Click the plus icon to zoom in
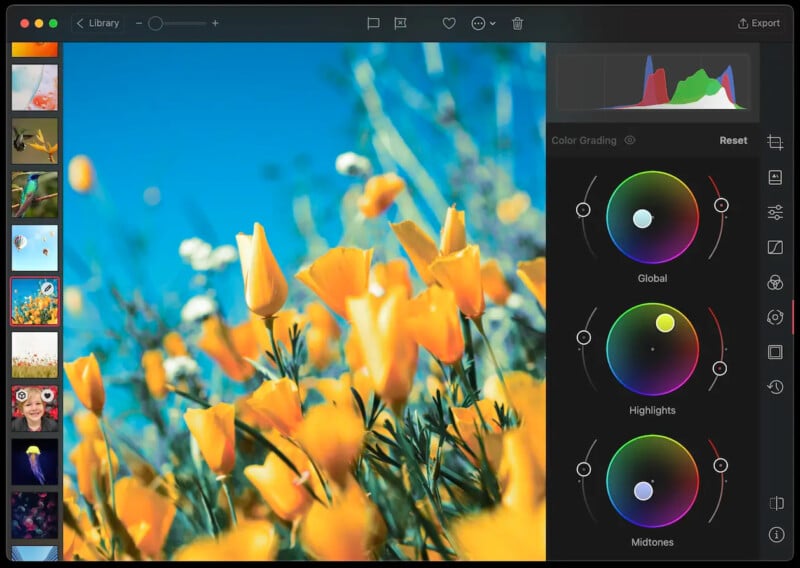The image size is (800, 568). tap(215, 23)
